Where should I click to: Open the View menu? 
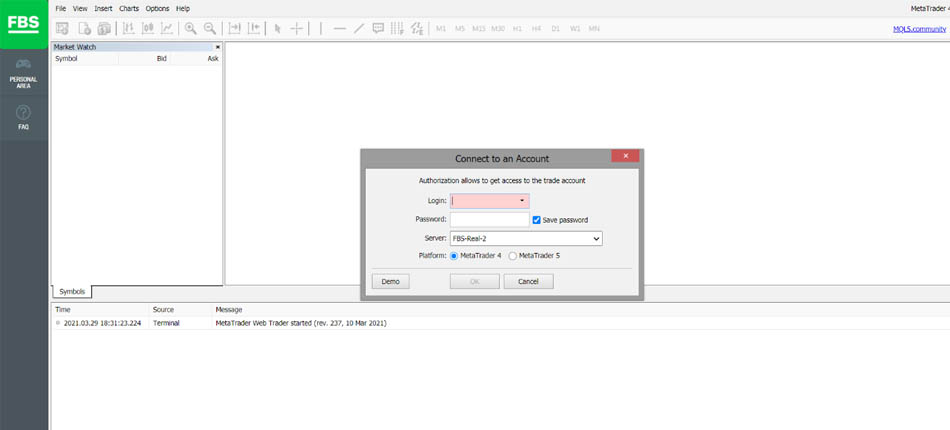80,8
